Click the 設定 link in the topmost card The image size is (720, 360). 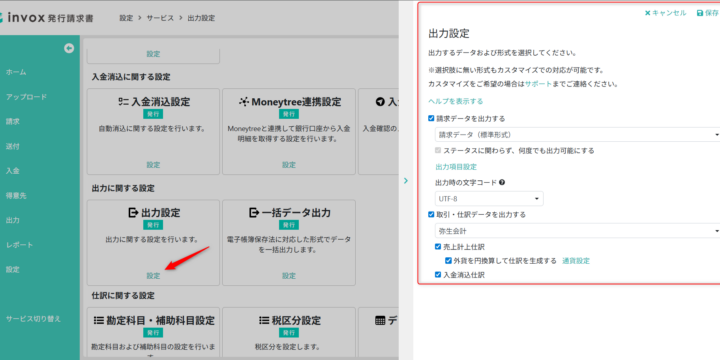[x=153, y=54]
